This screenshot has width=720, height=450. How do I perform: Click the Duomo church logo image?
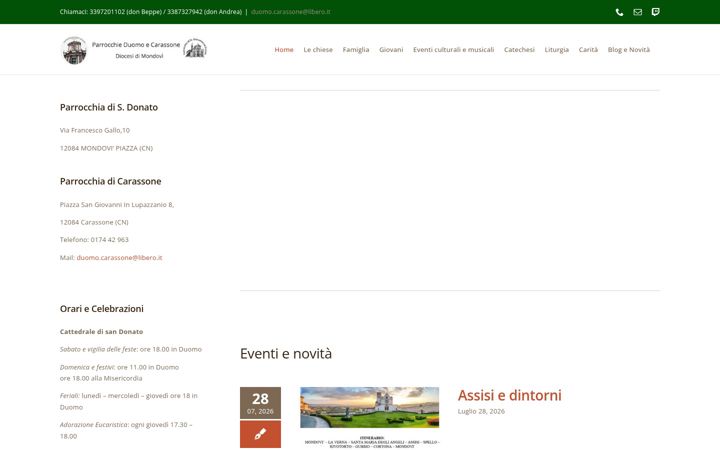(x=74, y=50)
